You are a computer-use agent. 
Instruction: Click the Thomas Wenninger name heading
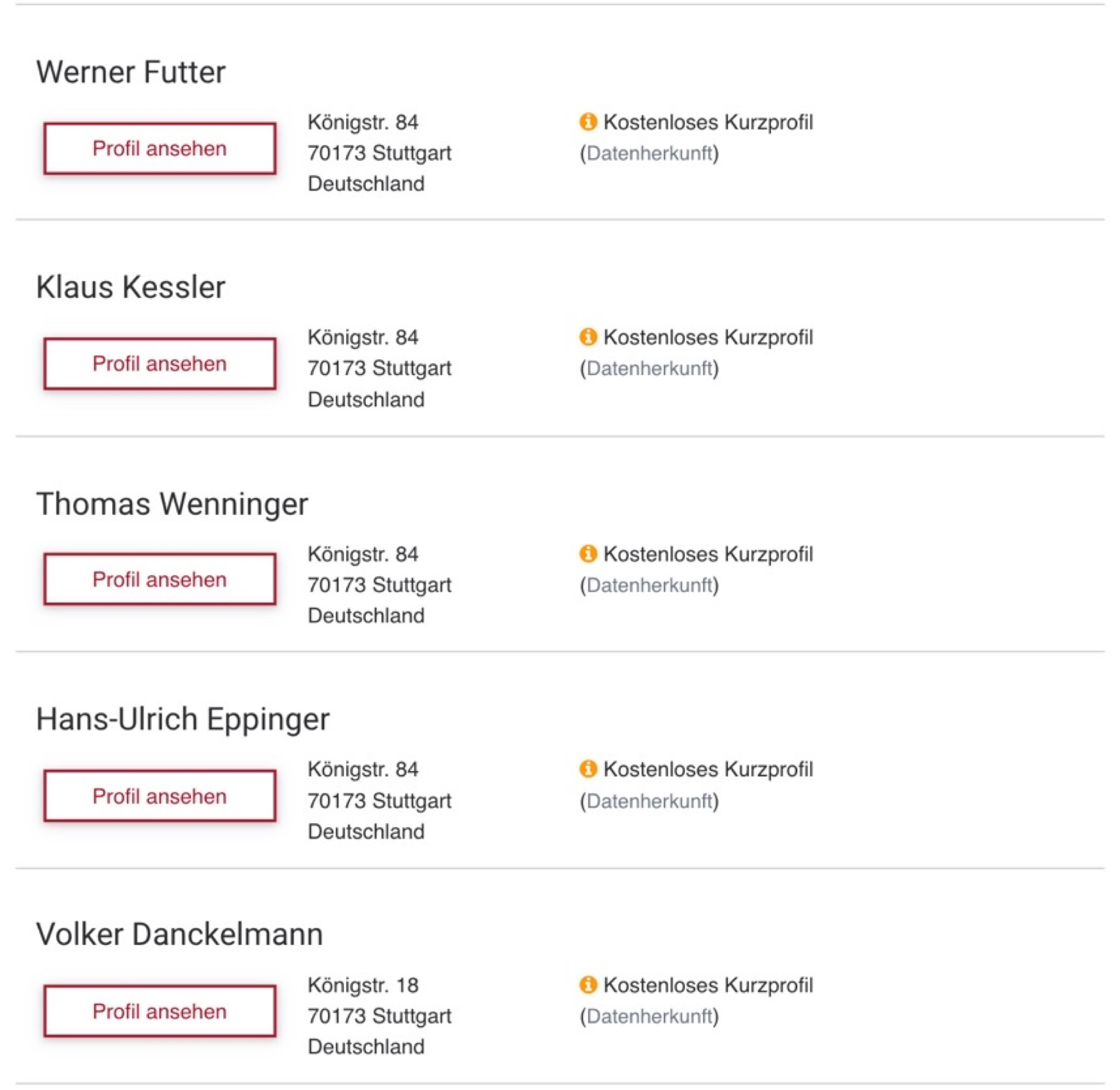(172, 504)
